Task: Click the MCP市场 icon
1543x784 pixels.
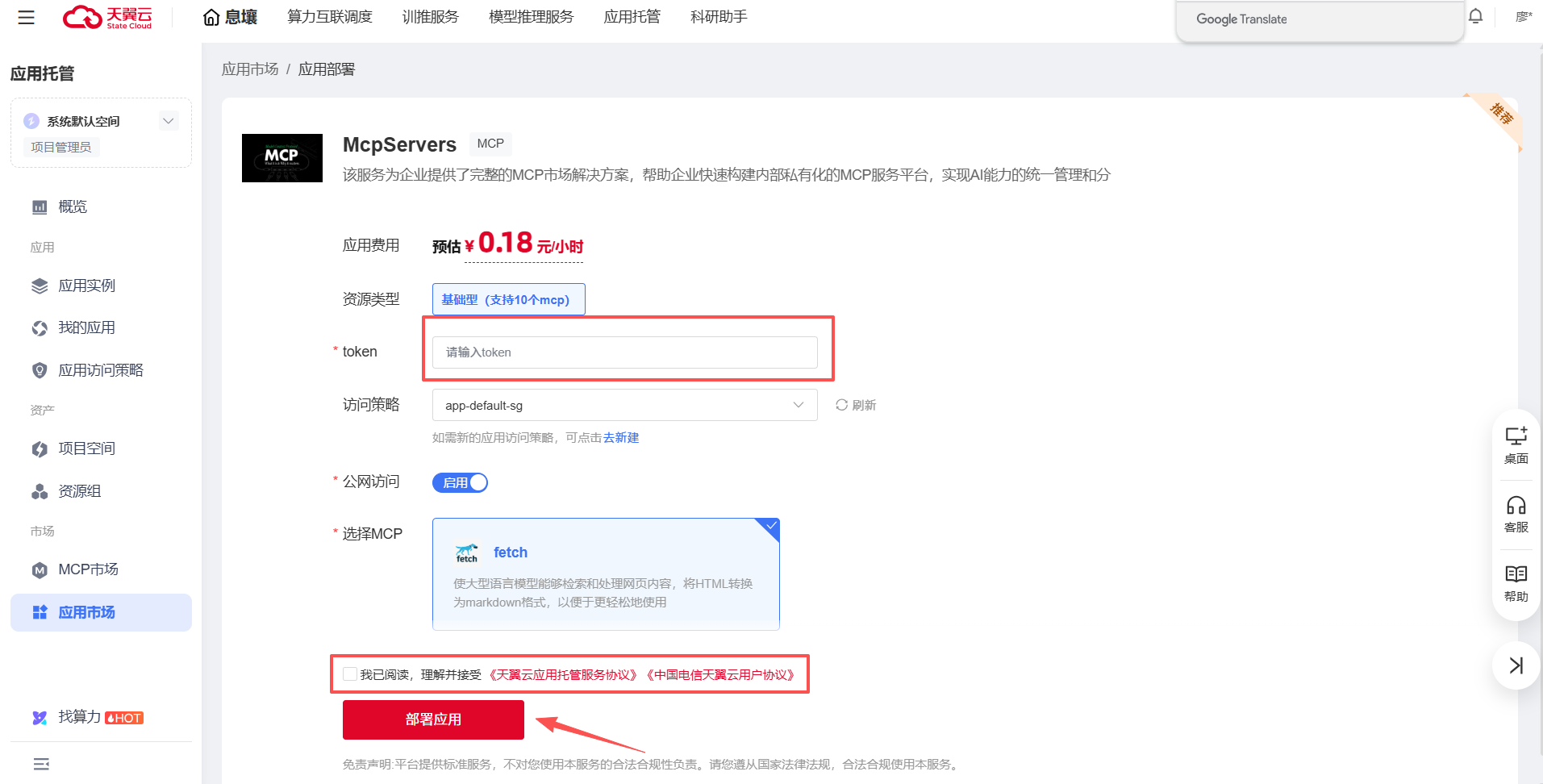Action: [x=40, y=570]
